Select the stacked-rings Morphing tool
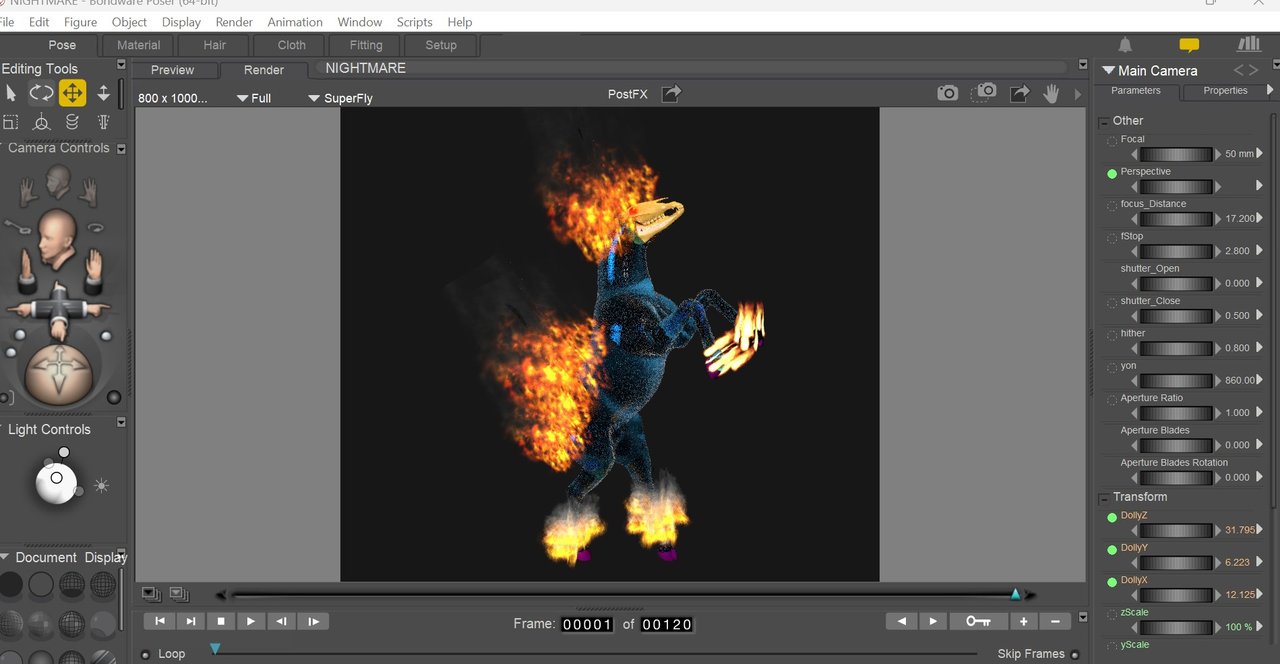Image resolution: width=1280 pixels, height=664 pixels. [x=72, y=122]
